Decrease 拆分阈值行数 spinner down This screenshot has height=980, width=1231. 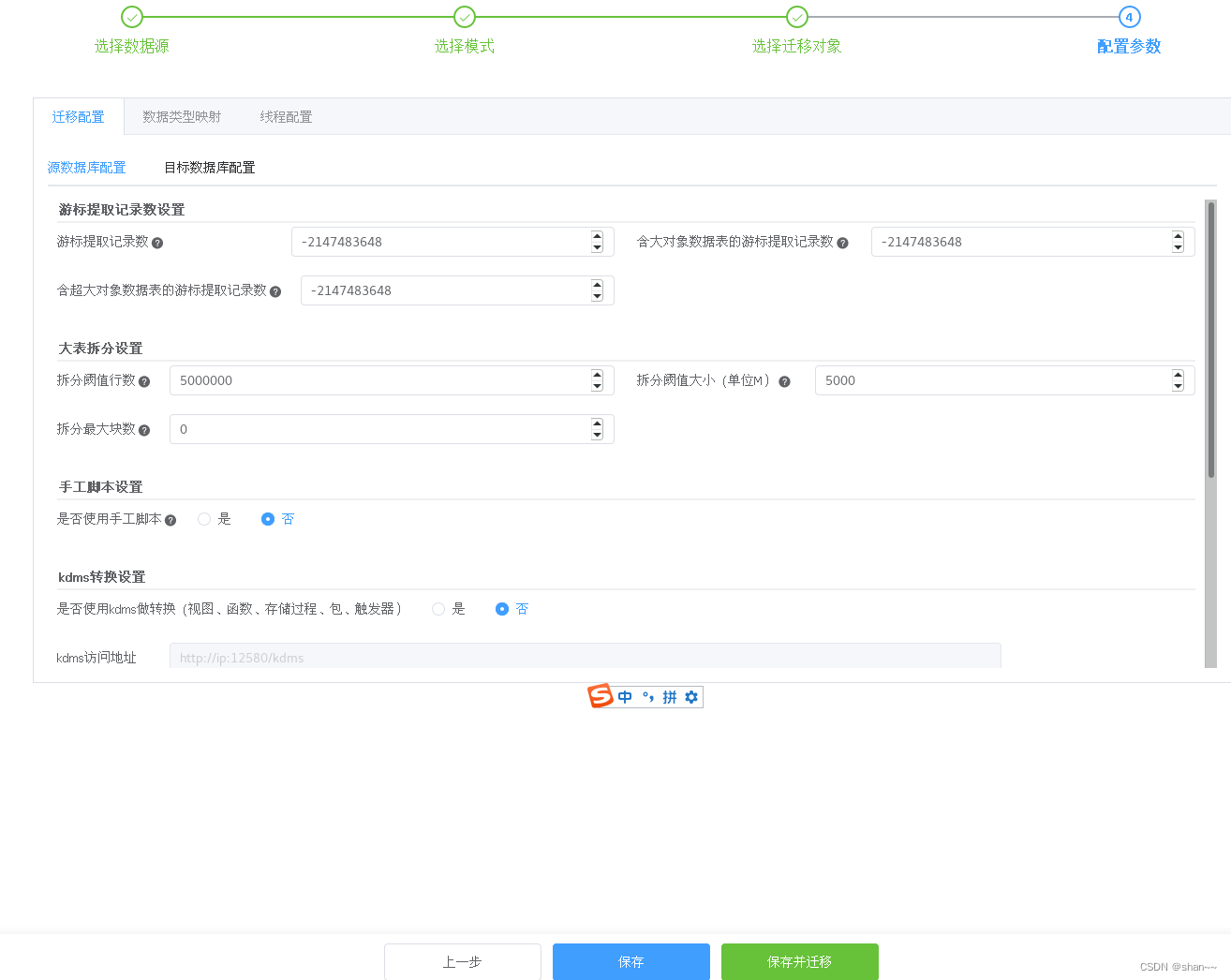[x=597, y=386]
